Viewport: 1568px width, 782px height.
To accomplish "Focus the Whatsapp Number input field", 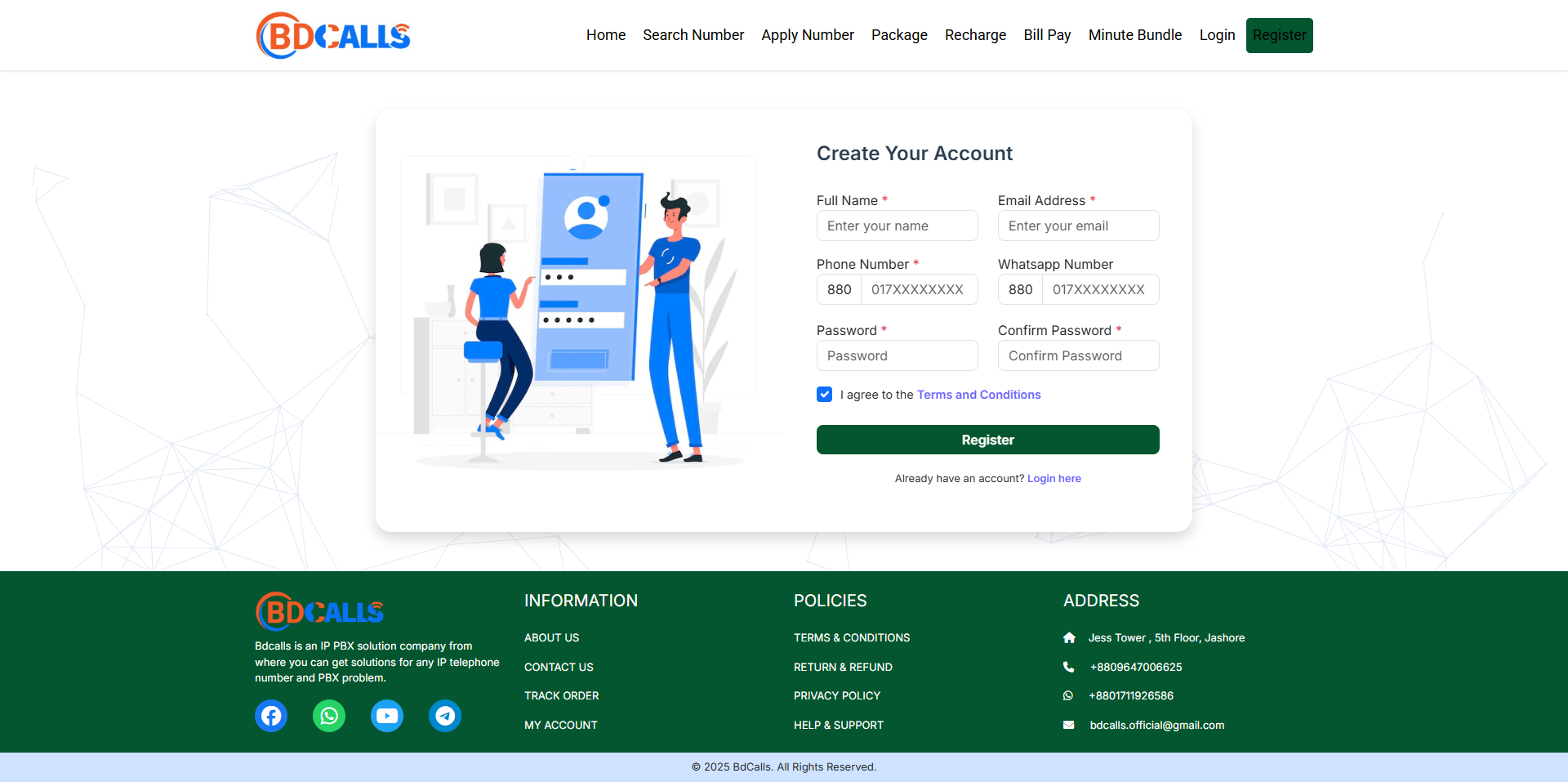I will (x=1101, y=289).
